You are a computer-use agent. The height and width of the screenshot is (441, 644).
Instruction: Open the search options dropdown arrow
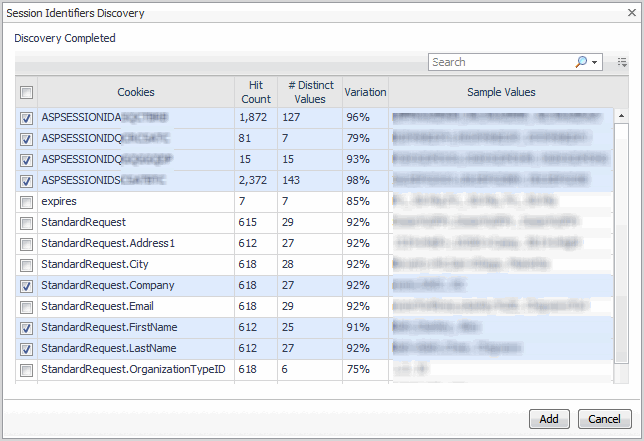pos(595,62)
